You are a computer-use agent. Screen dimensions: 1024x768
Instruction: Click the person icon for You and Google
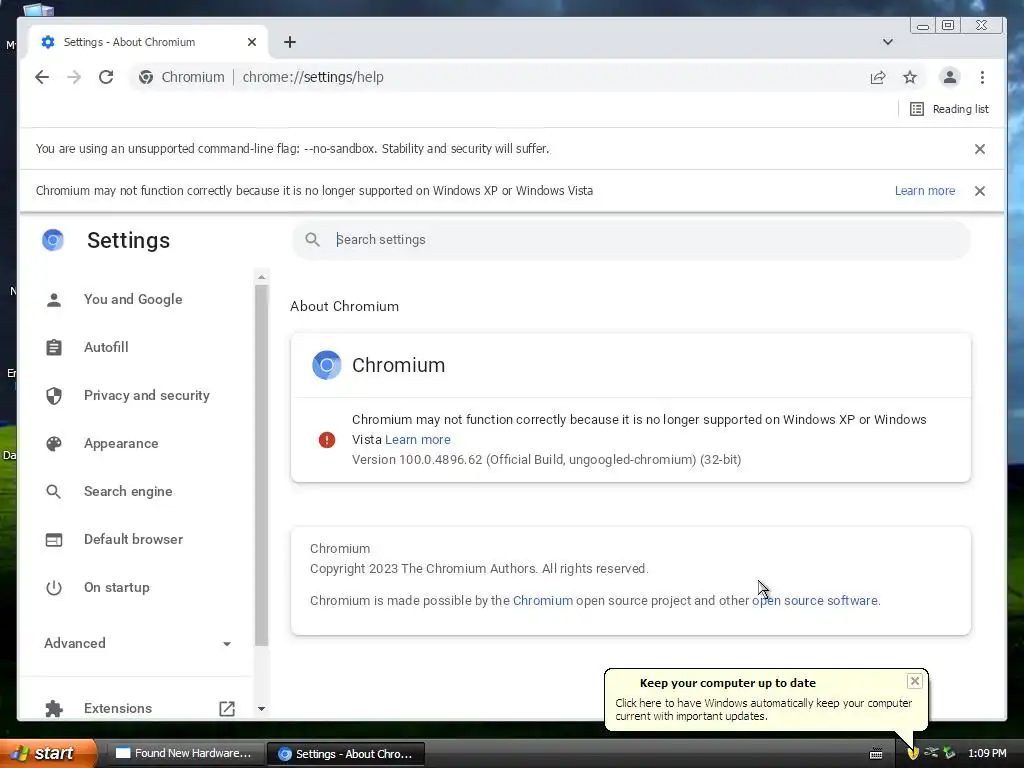pyautogui.click(x=54, y=300)
